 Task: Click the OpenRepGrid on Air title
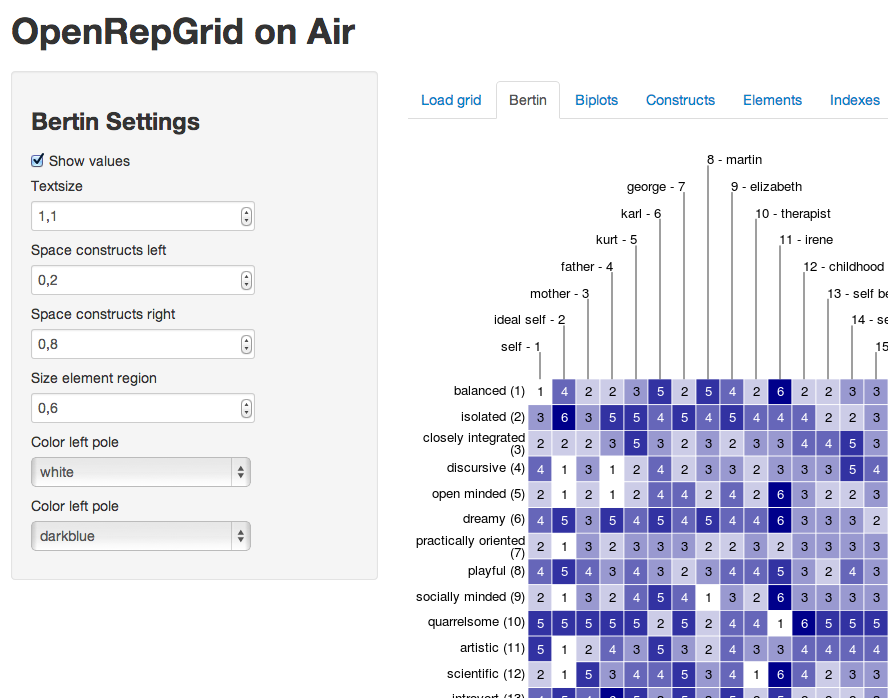183,32
